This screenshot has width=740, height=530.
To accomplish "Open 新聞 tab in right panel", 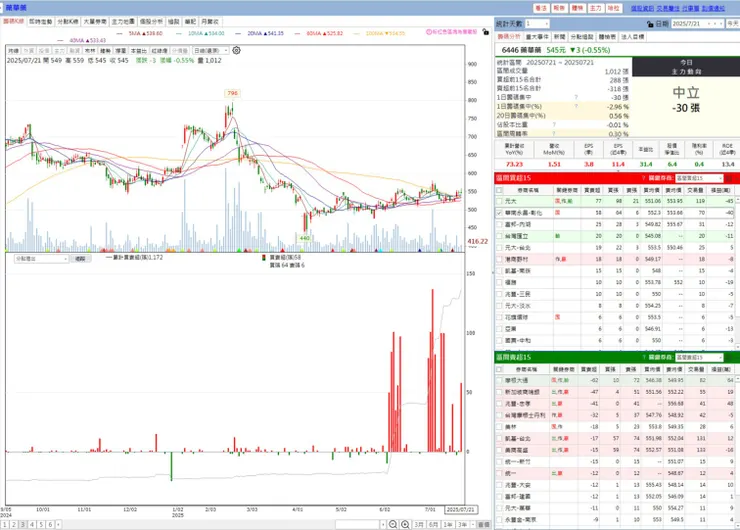I will click(560, 36).
